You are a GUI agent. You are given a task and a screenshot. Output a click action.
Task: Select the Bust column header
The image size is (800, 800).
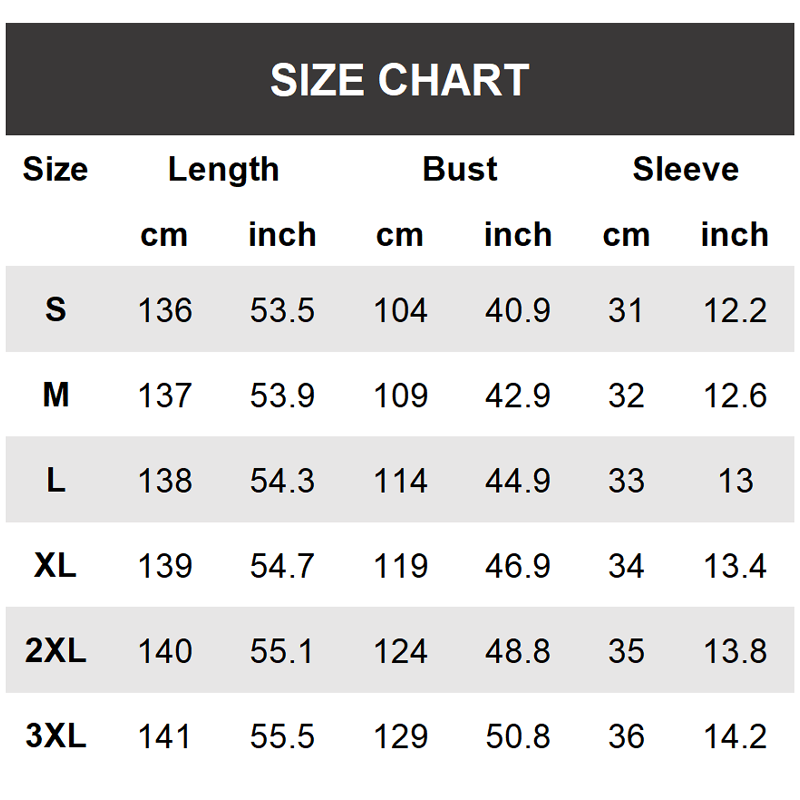(460, 169)
